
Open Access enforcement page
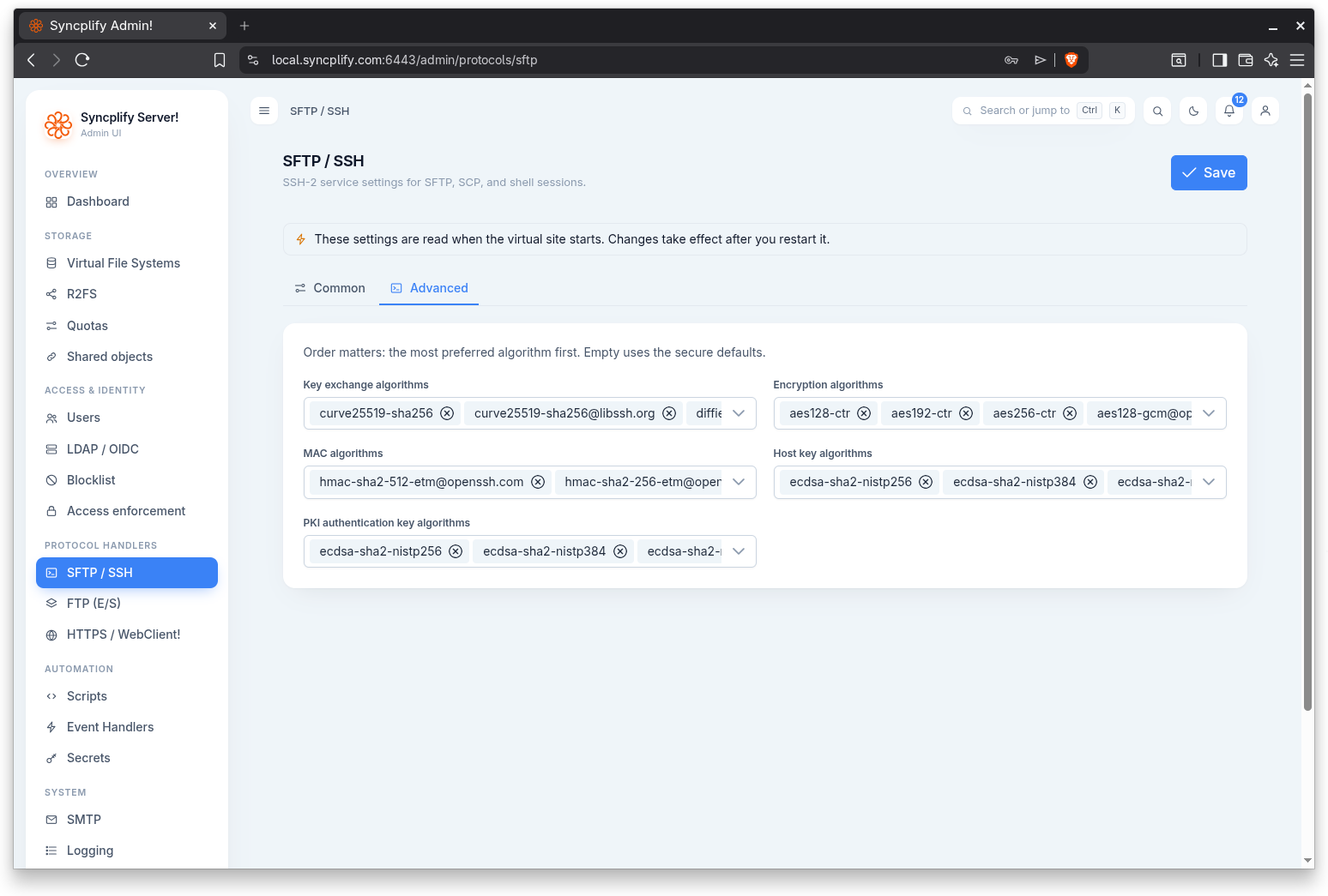[x=127, y=511]
